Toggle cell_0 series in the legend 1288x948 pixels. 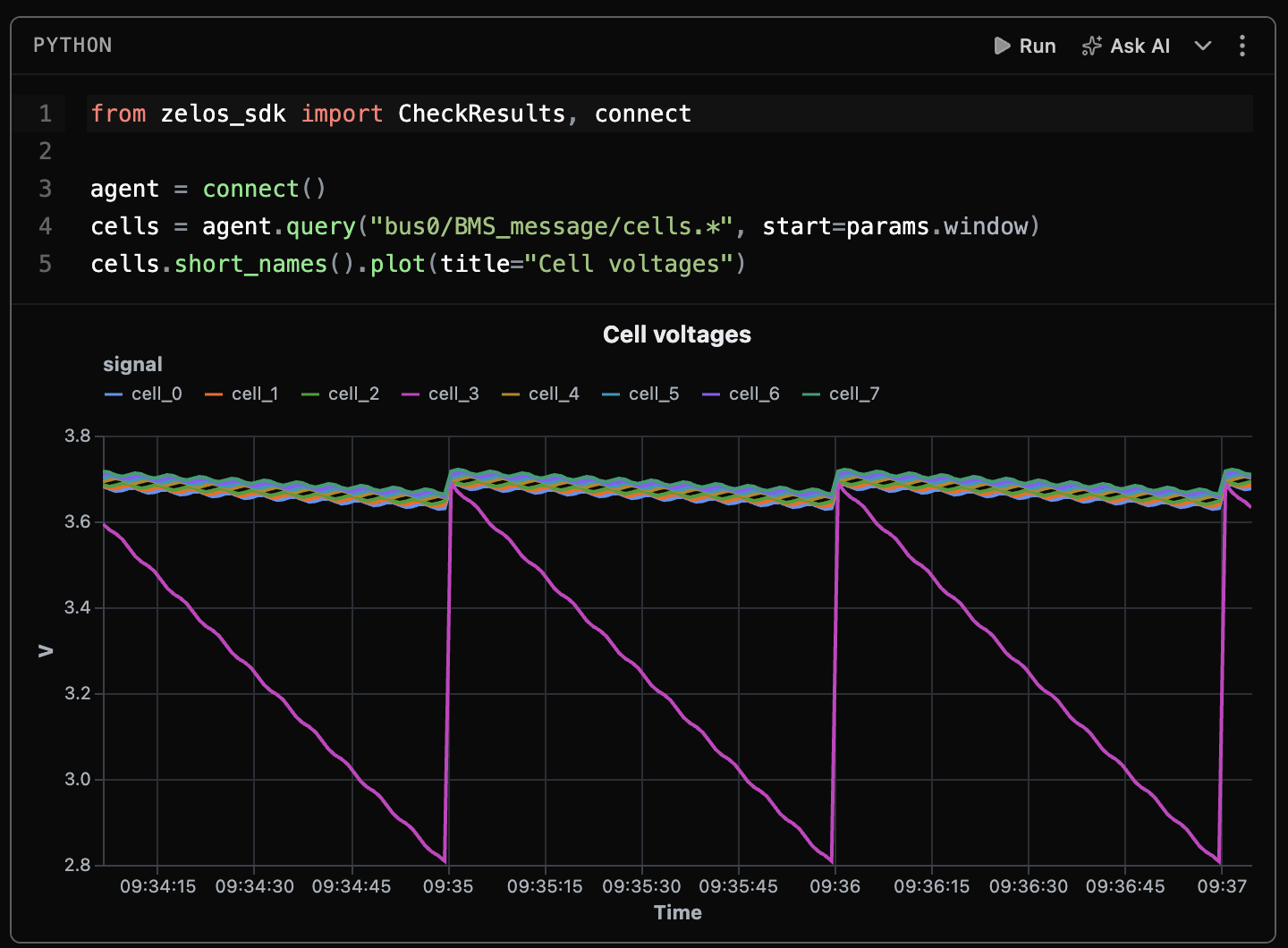point(143,394)
